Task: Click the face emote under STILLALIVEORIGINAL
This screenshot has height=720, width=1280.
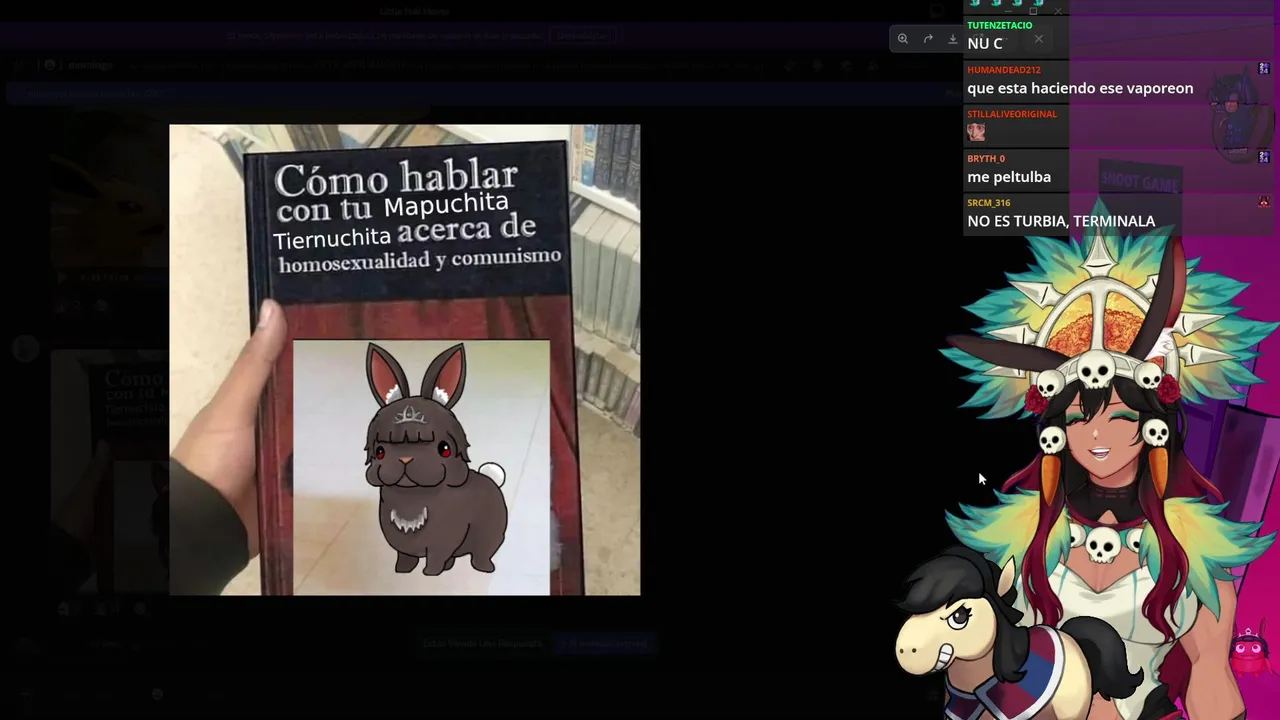Action: point(976,132)
